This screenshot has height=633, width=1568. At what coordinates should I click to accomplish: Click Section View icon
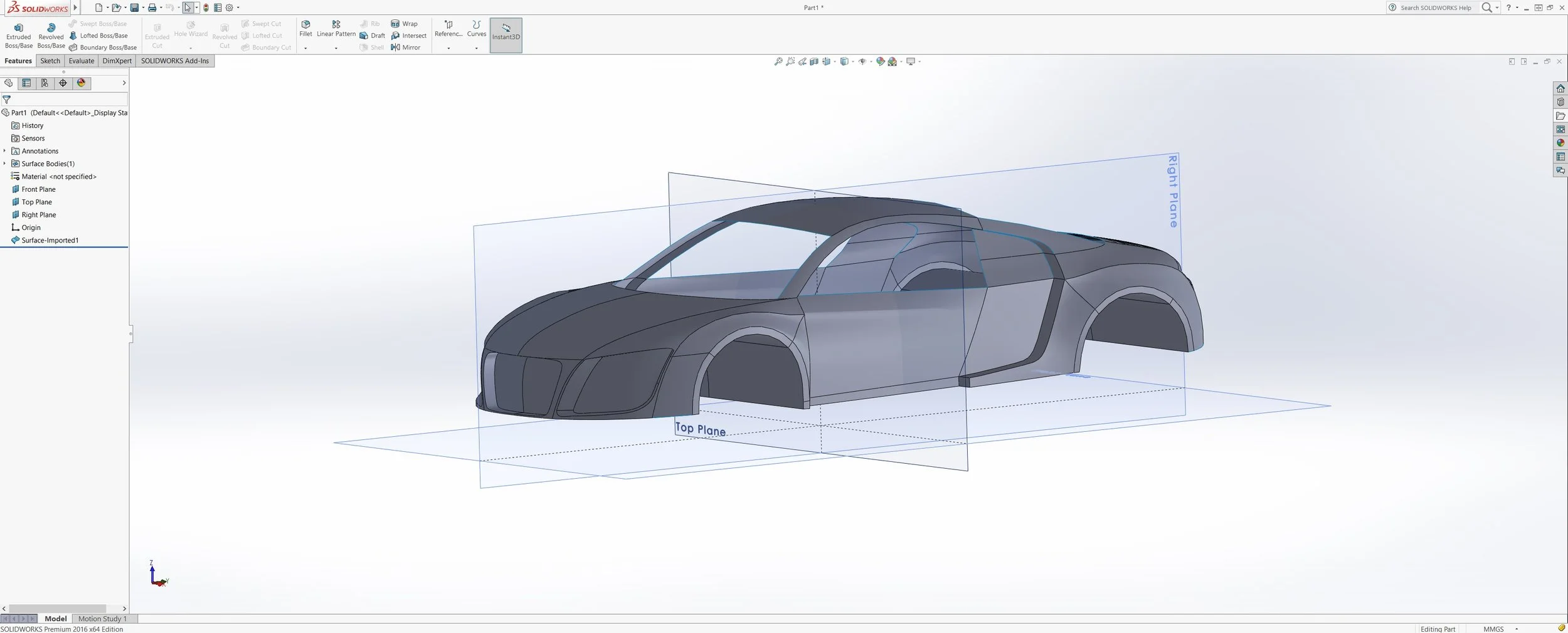[814, 61]
